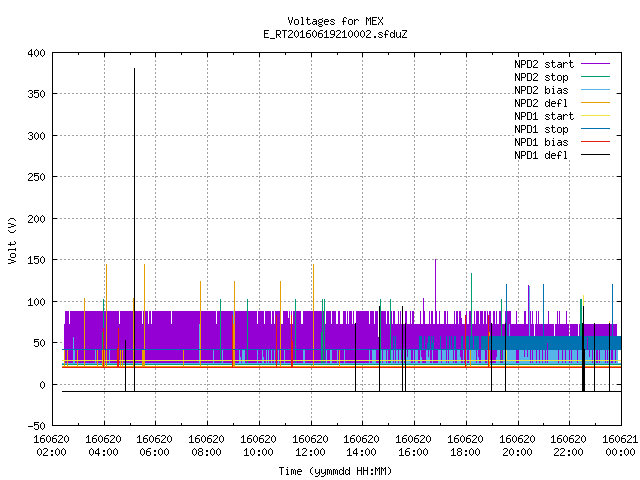Click the 350 tick on the voltage axis

pyautogui.click(x=36, y=94)
